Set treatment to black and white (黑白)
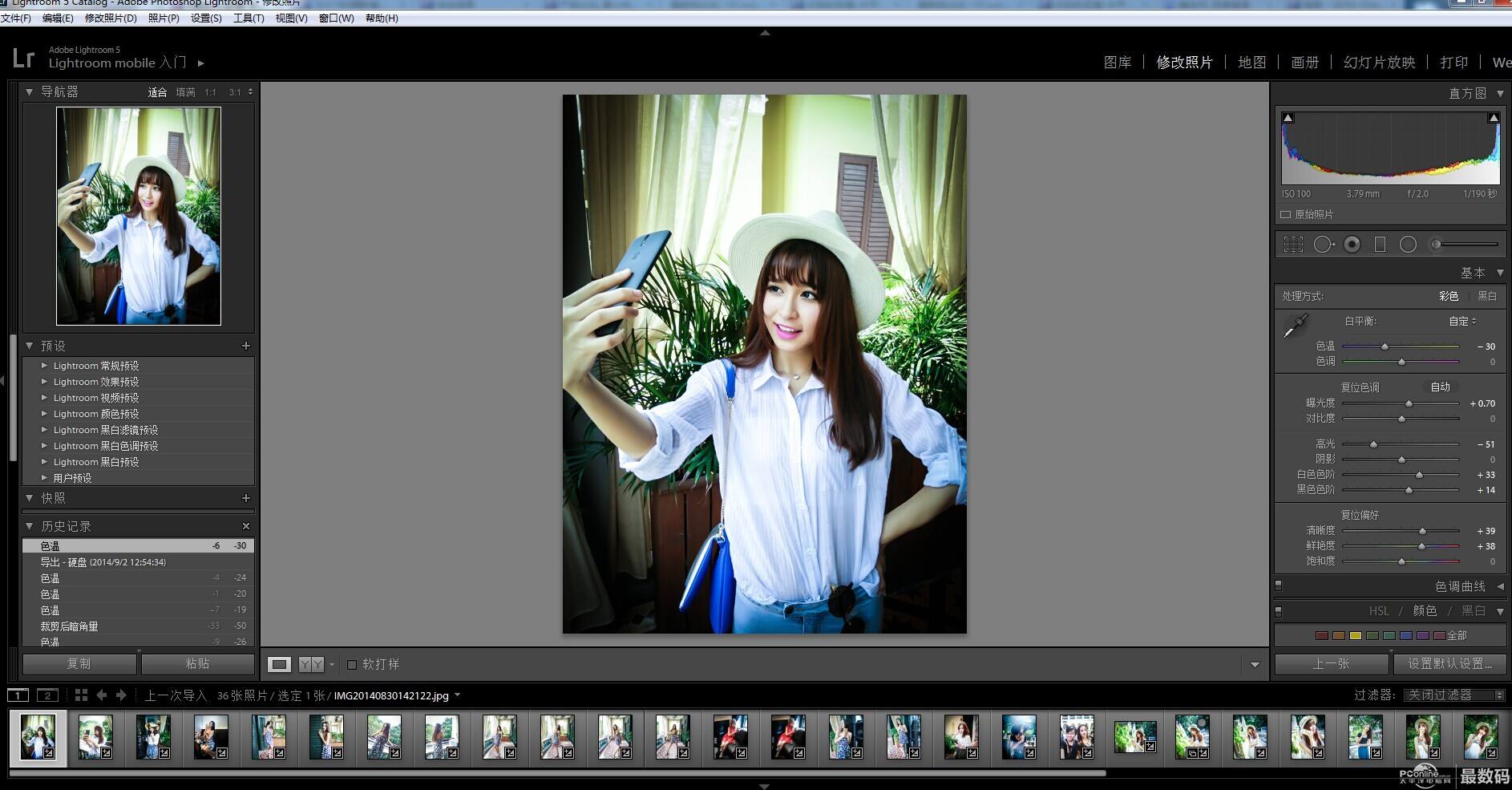Screen dimensions: 1512x790 click(x=1487, y=296)
